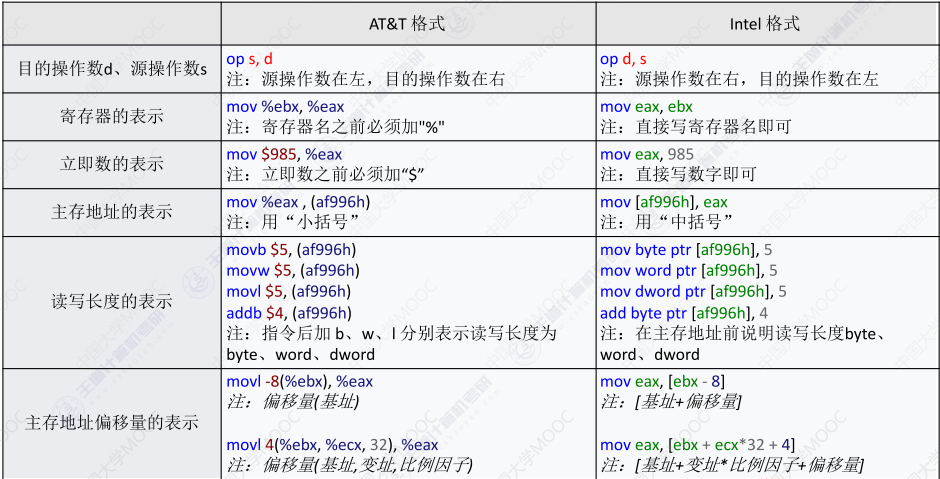Screen dimensions: 940x479
Task: Click the code "addb $4, (af996h)"
Action: [289, 313]
